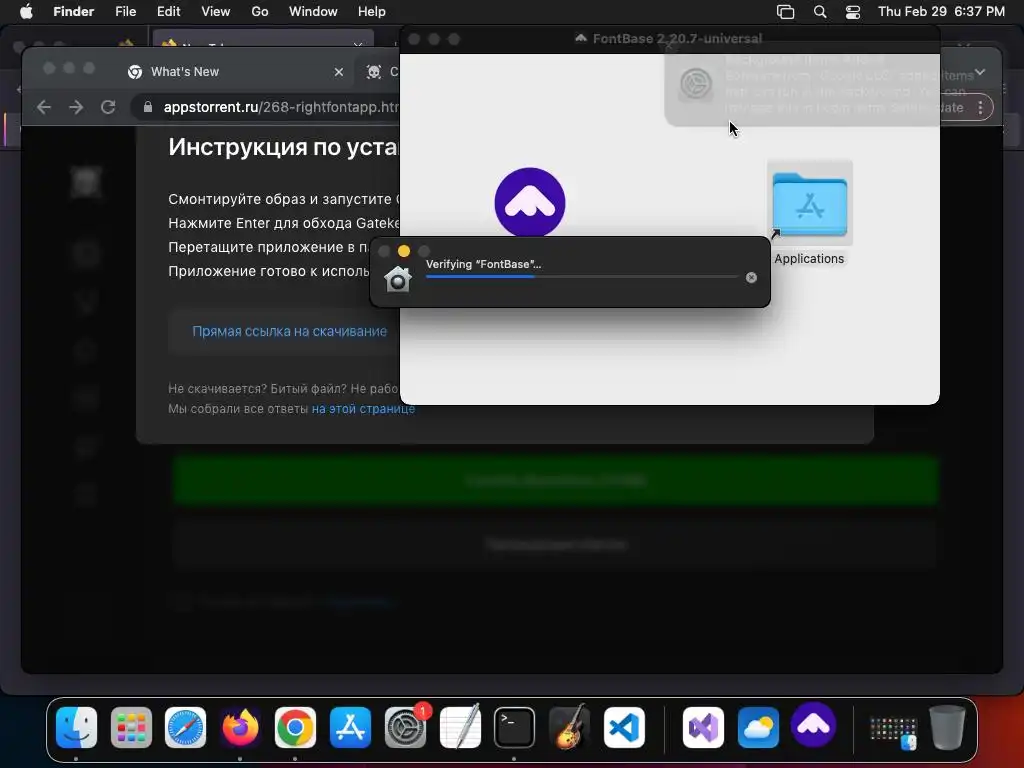Image resolution: width=1024 pixels, height=768 pixels.
Task: Open System Settings from the Dock
Action: (x=406, y=727)
